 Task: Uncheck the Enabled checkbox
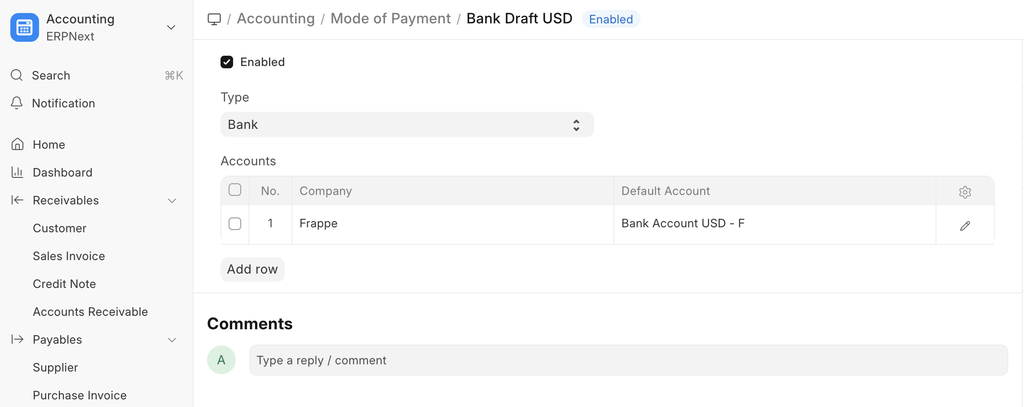(x=227, y=62)
